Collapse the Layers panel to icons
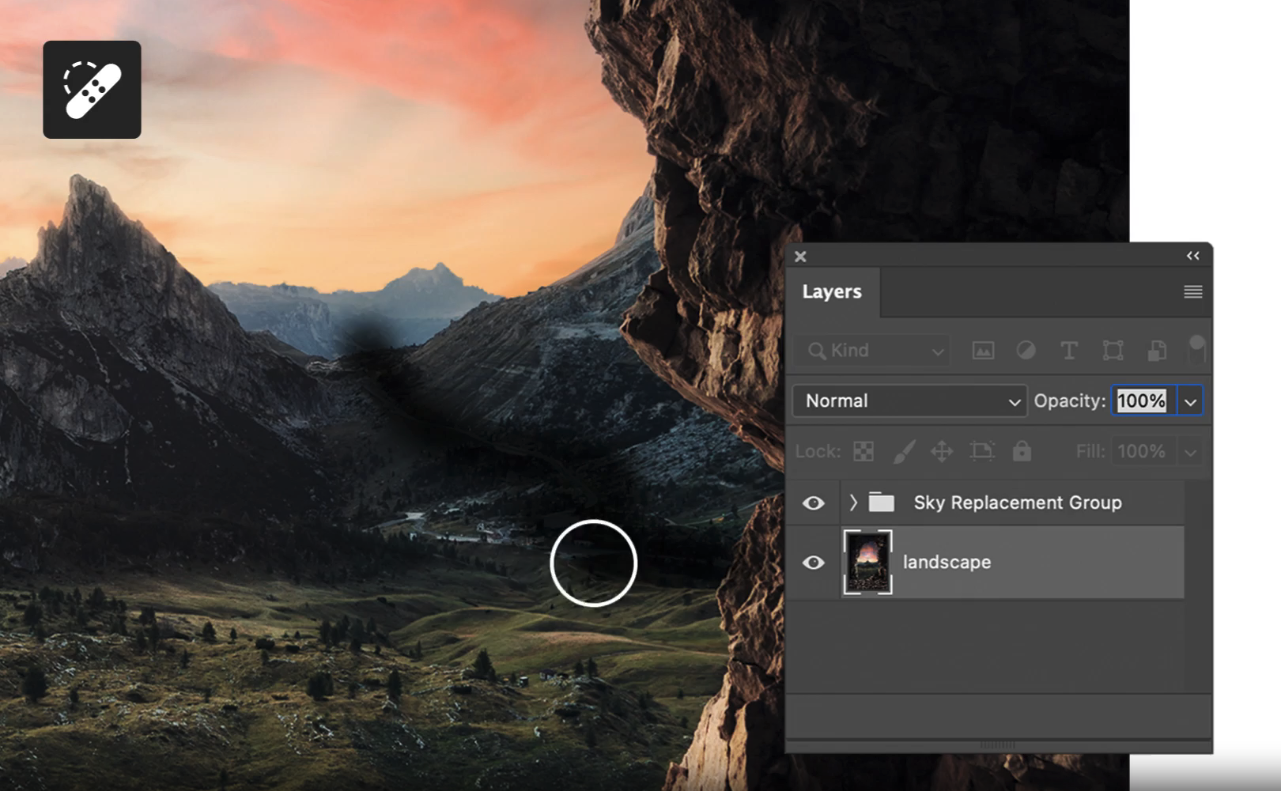 [1192, 256]
